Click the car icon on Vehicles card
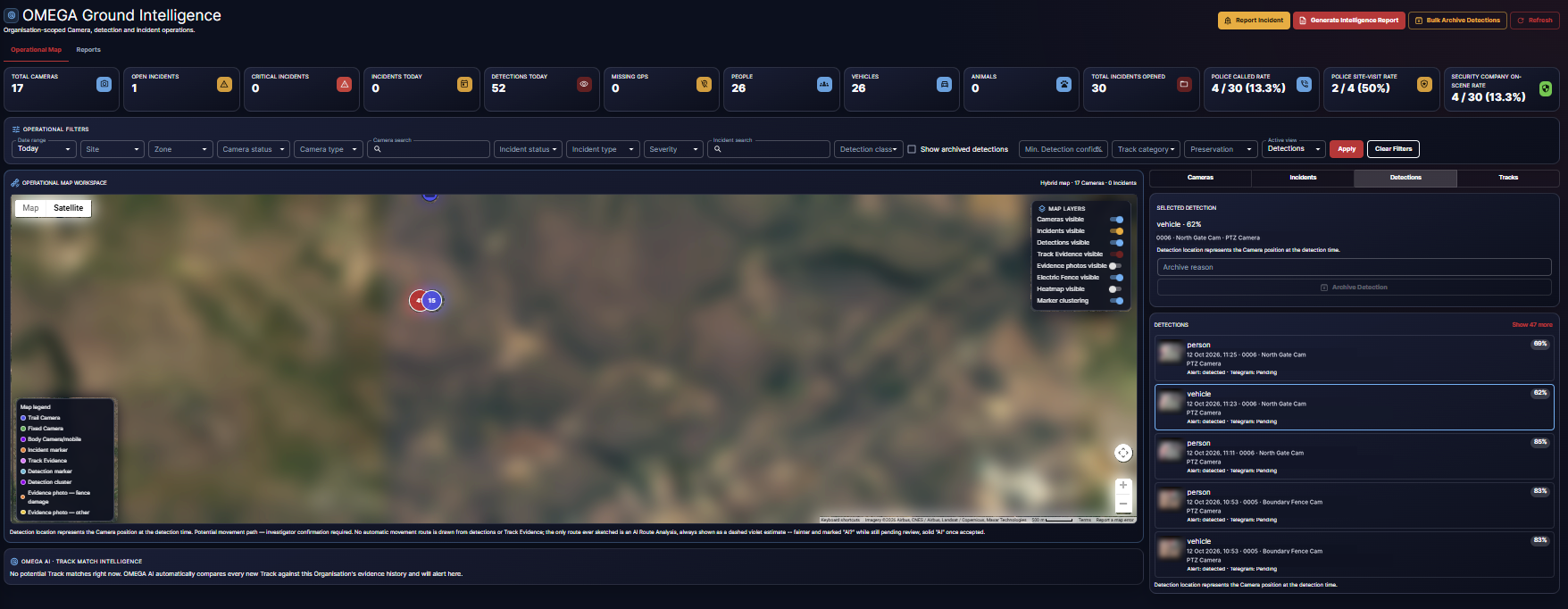 [944, 84]
